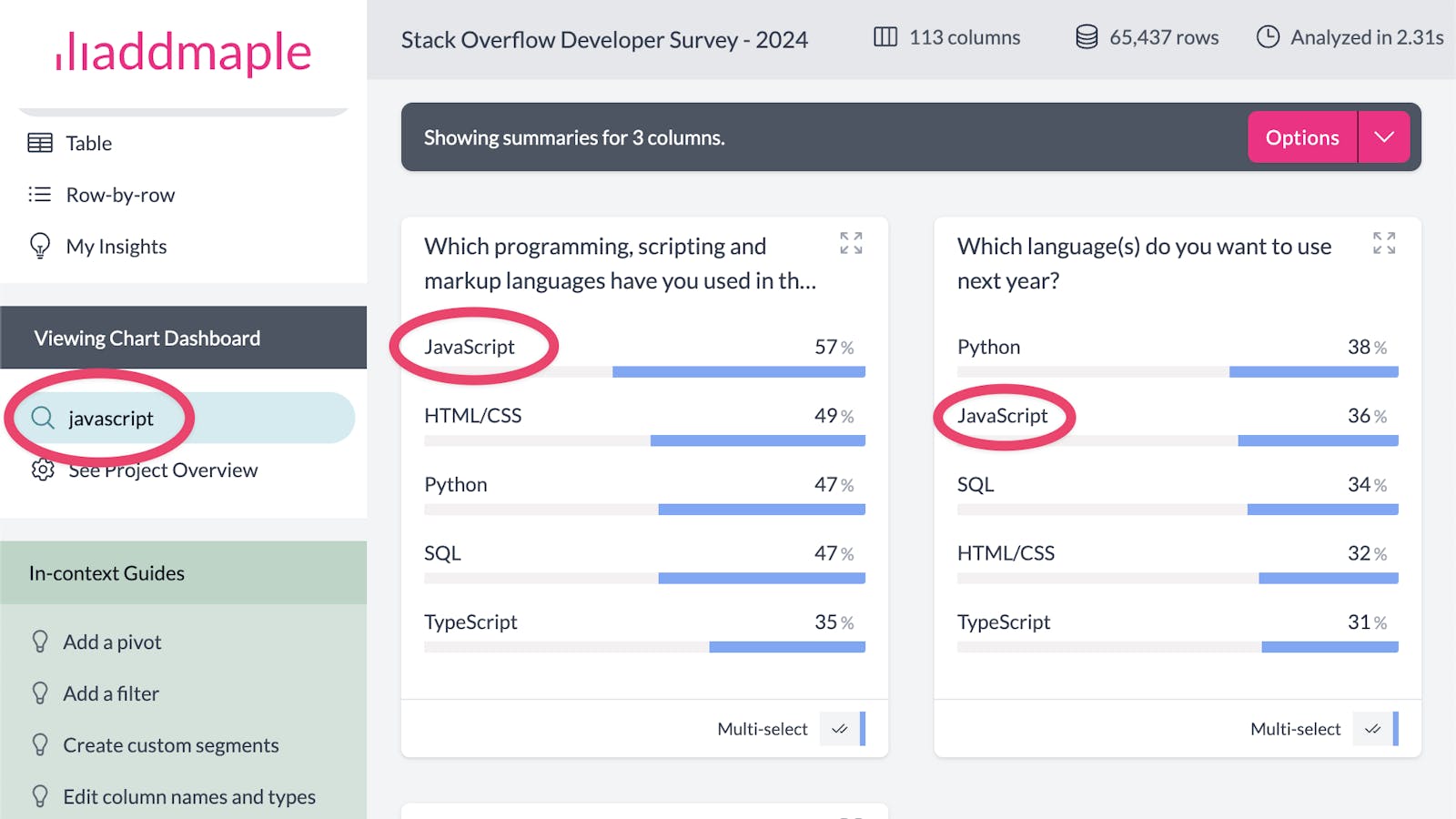Expand the languages used chart fullscreen
This screenshot has width=1456, height=819.
click(851, 243)
